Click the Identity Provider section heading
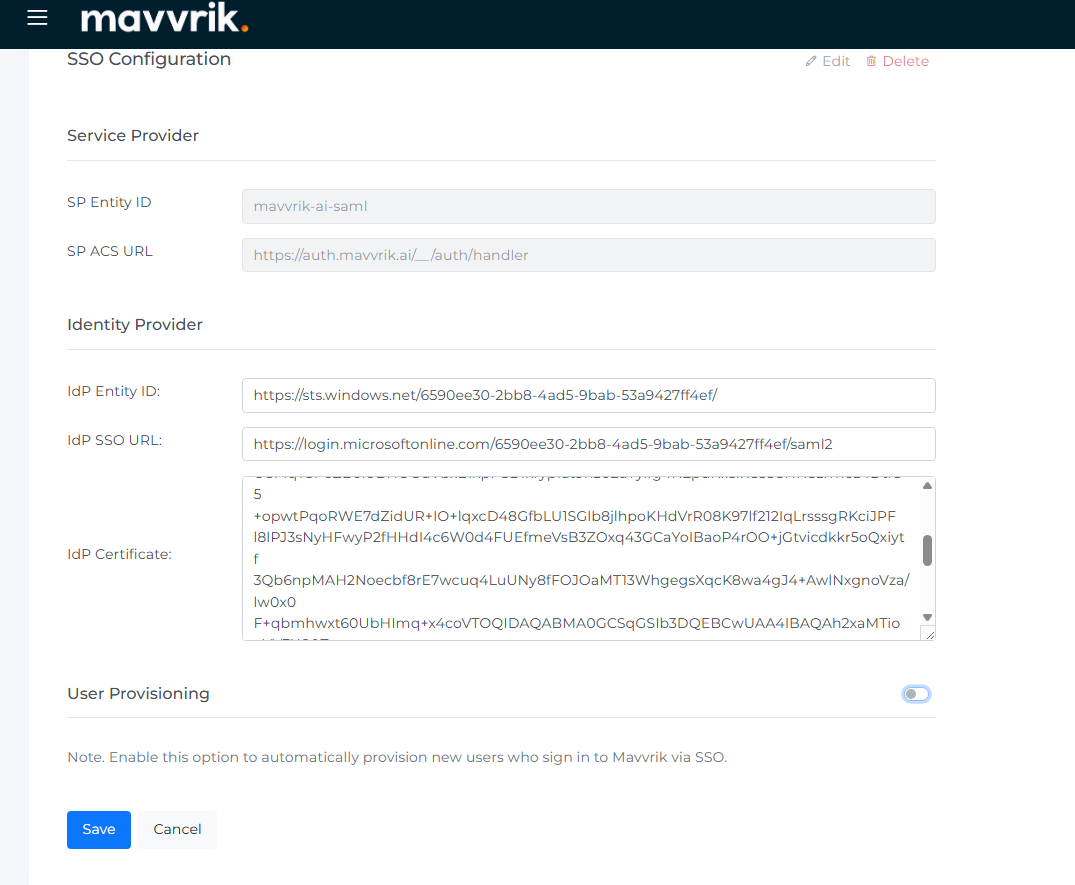The width and height of the screenshot is (1075, 885). click(135, 325)
